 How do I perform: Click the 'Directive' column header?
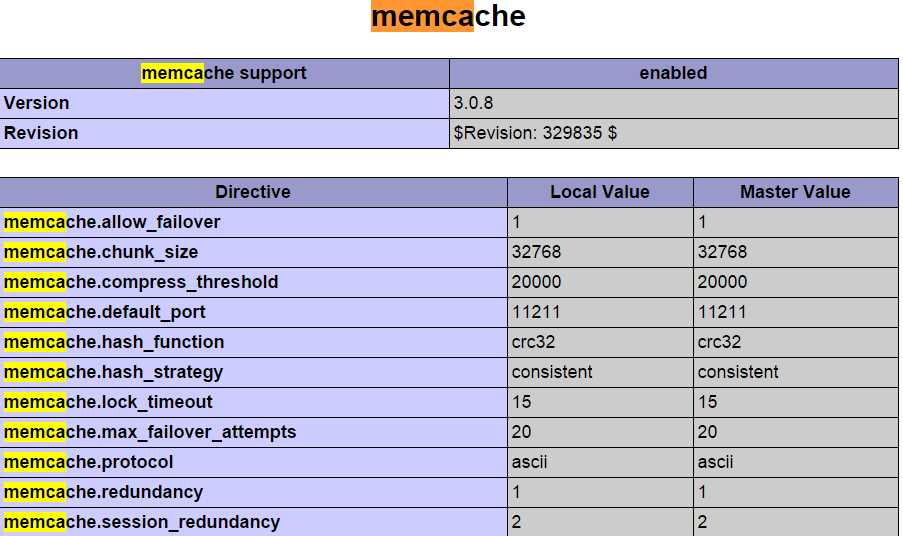pyautogui.click(x=253, y=192)
